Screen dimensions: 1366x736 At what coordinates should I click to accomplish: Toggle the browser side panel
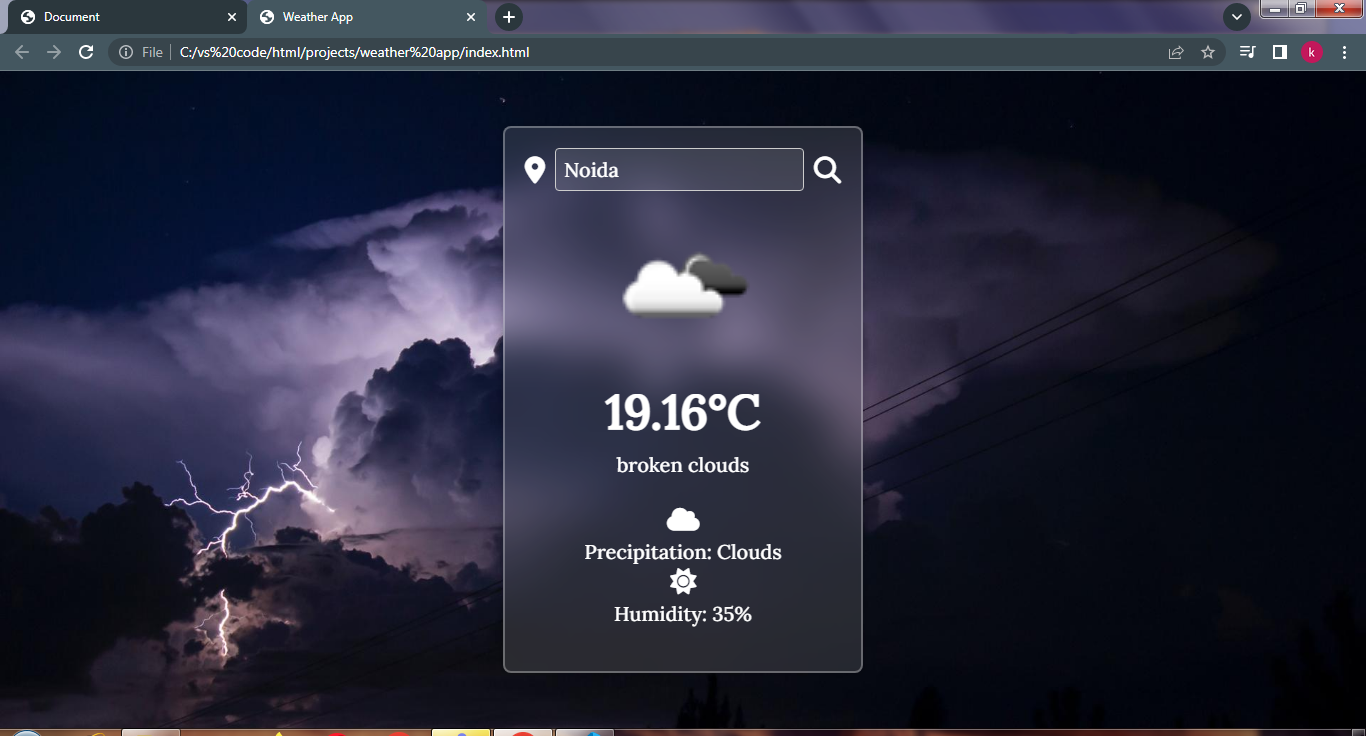(x=1279, y=52)
